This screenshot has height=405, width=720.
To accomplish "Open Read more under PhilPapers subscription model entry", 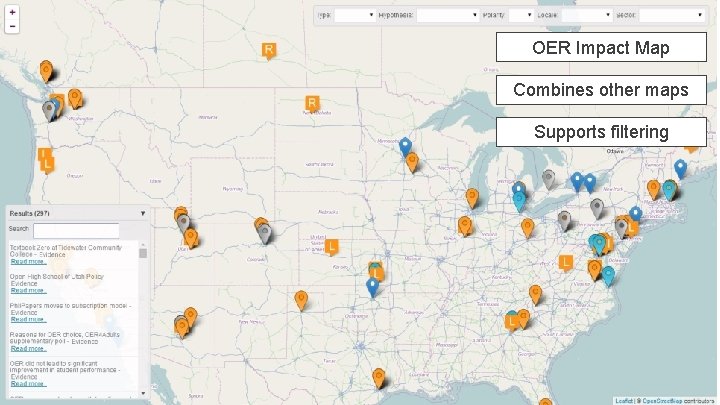I will (x=28, y=319).
